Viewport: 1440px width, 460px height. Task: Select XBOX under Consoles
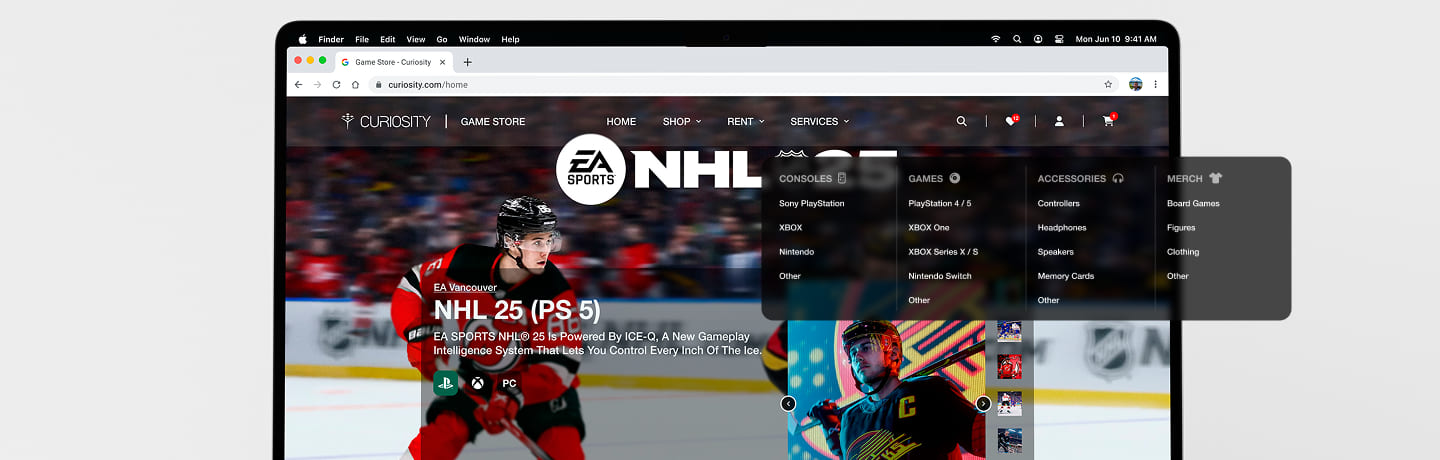[790, 227]
